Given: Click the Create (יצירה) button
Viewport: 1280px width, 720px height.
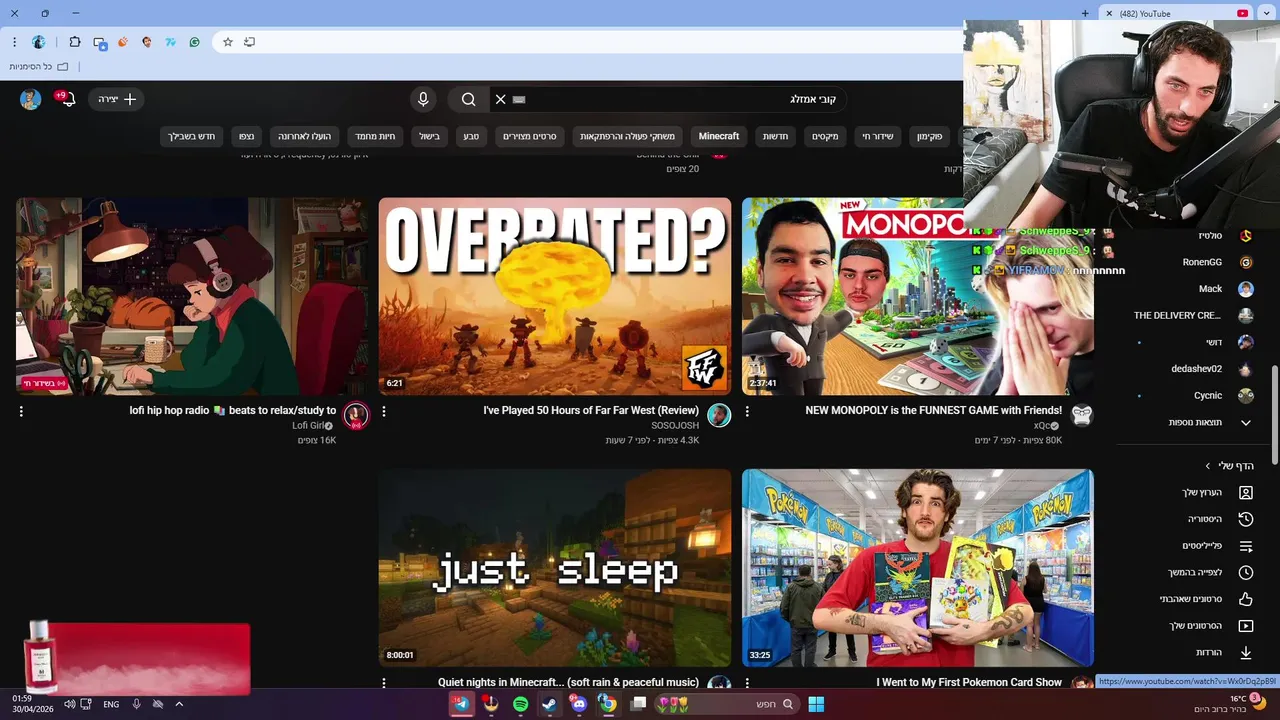Looking at the screenshot, I should click(117, 99).
